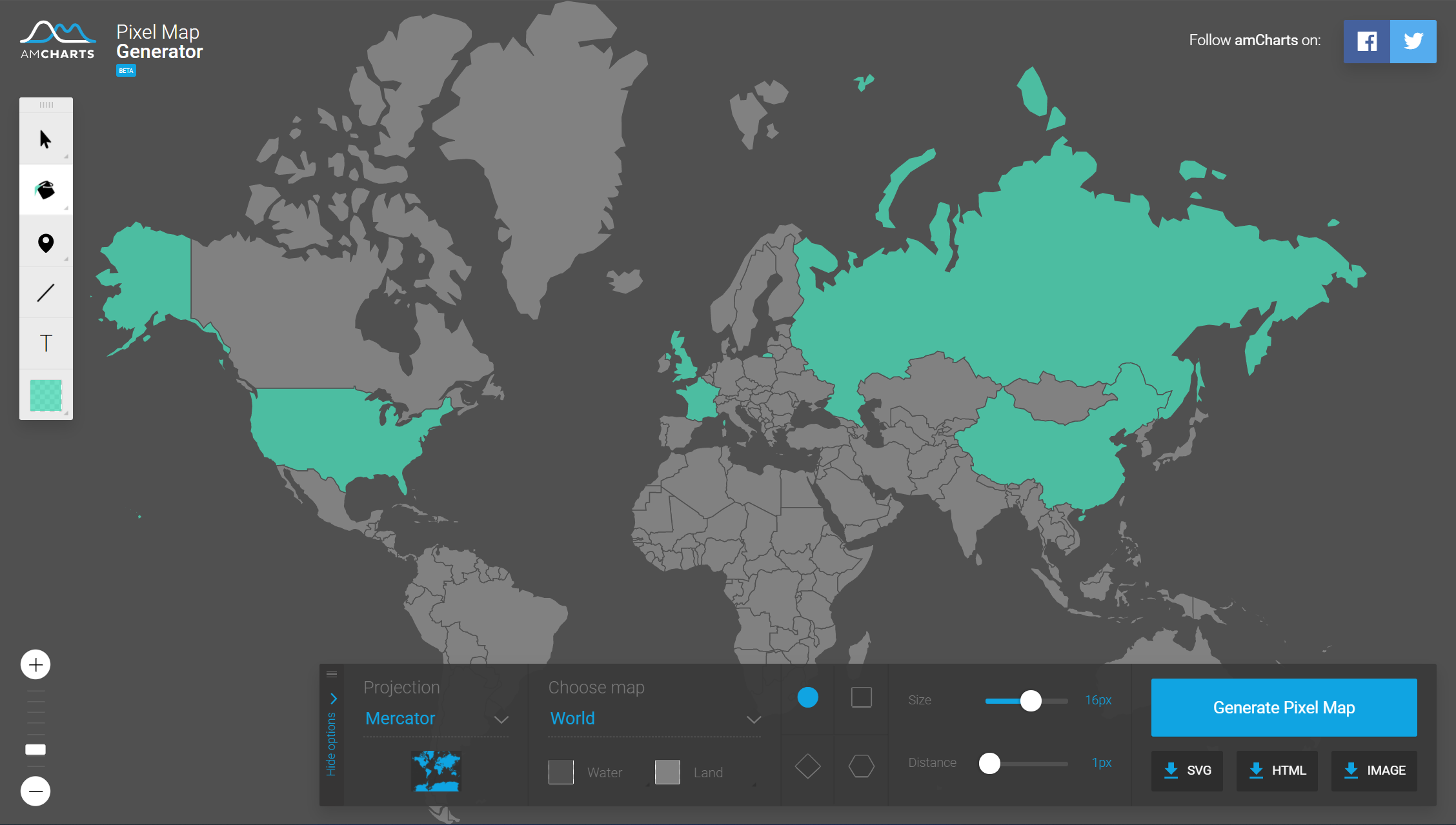Select square pixel shape
Screen dimensions: 1456x825
tap(861, 697)
